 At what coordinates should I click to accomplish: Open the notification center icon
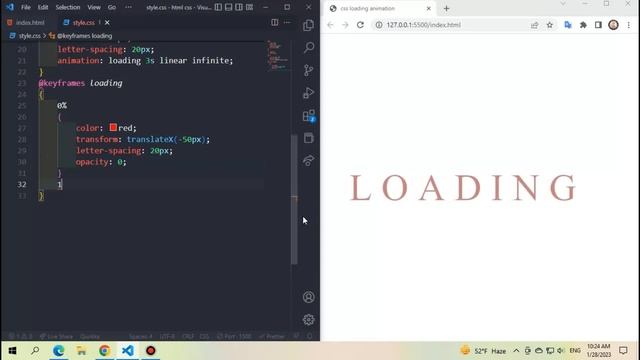[623, 351]
